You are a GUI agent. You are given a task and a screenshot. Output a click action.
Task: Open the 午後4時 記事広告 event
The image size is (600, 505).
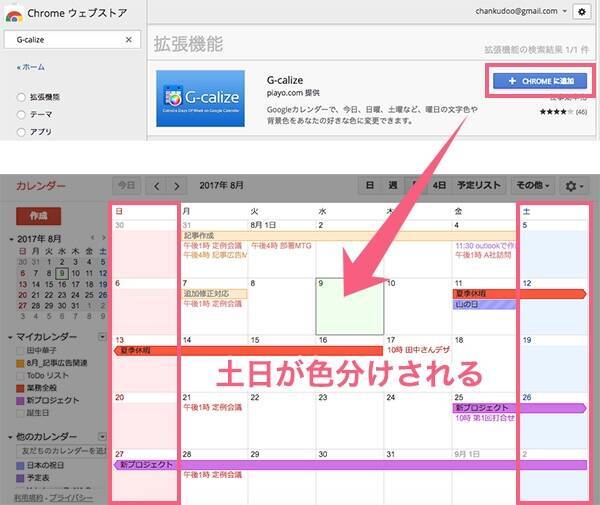[214, 255]
